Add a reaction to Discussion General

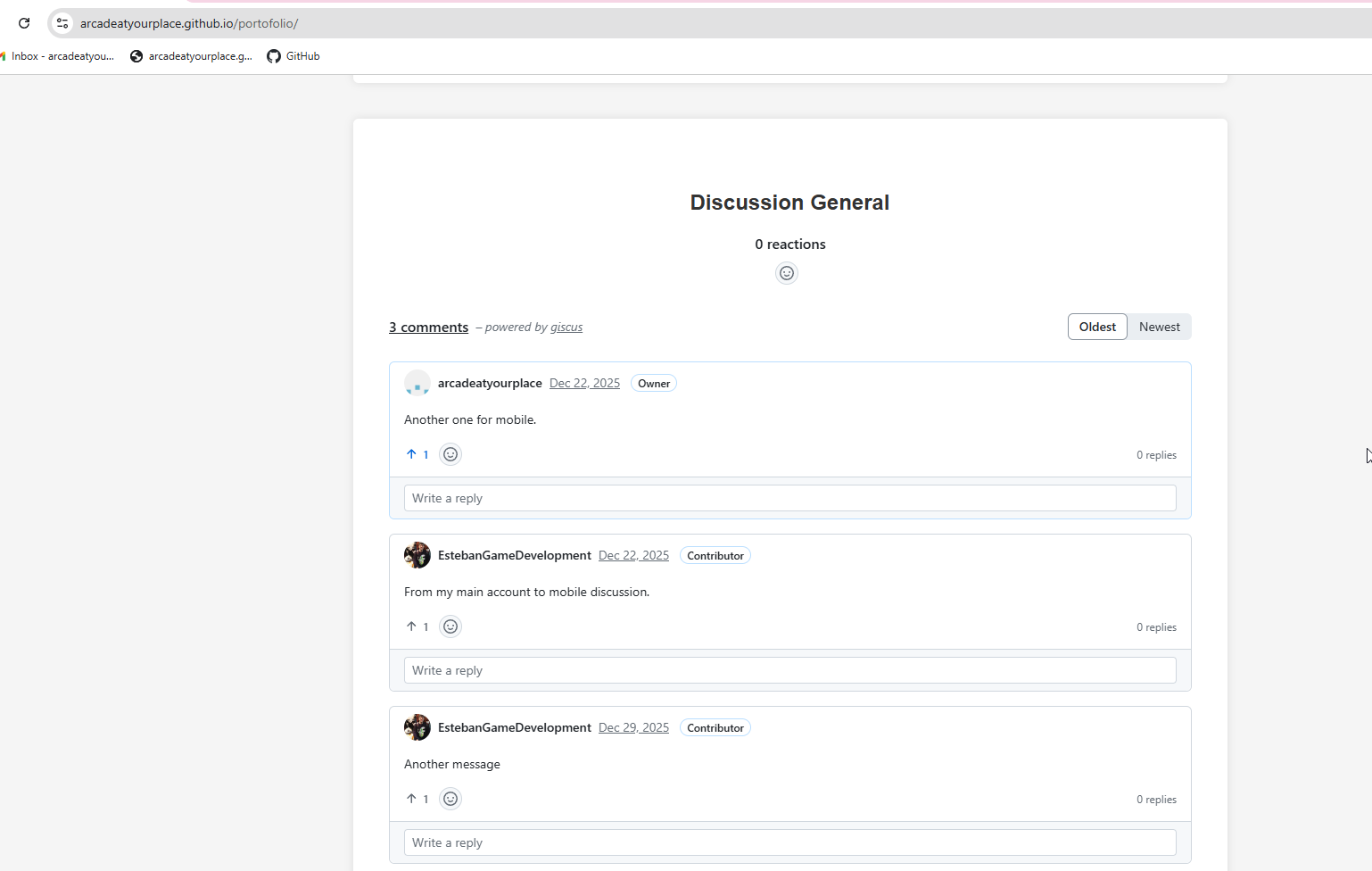pyautogui.click(x=786, y=273)
